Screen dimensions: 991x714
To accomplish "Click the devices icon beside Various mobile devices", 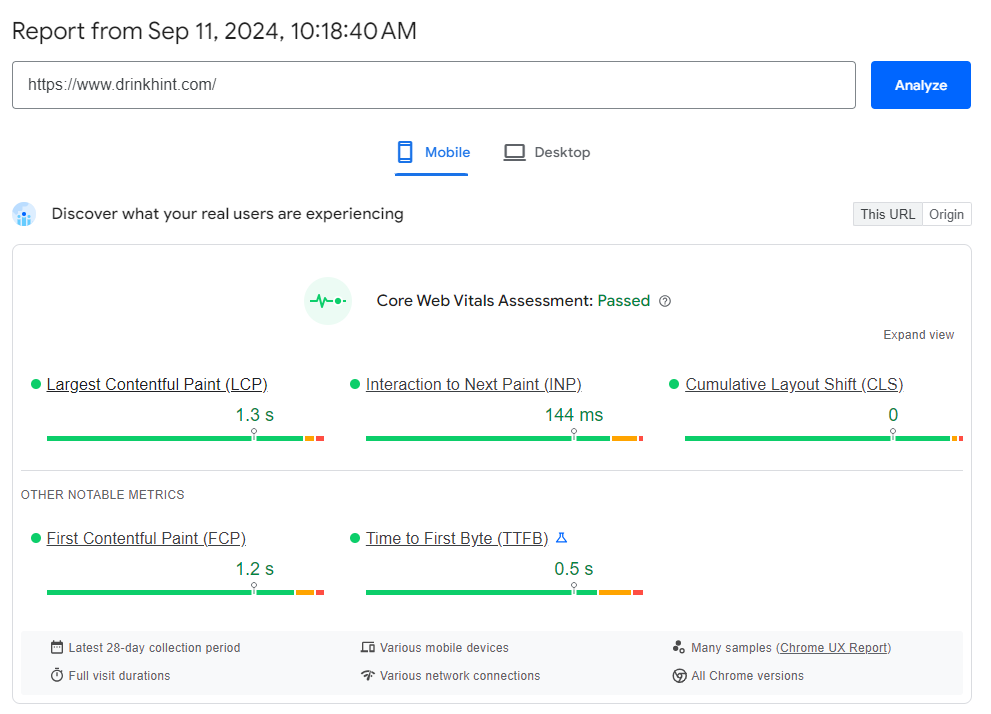I will [368, 648].
